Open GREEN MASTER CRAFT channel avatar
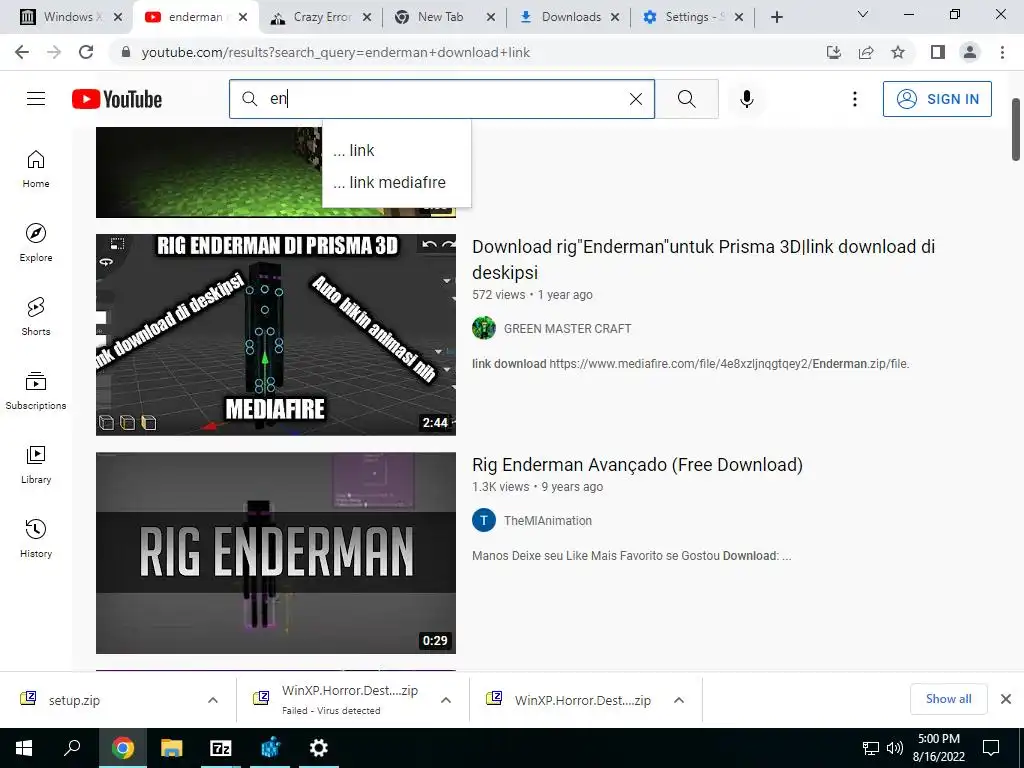Screen dimensions: 1024x768 tap(484, 328)
